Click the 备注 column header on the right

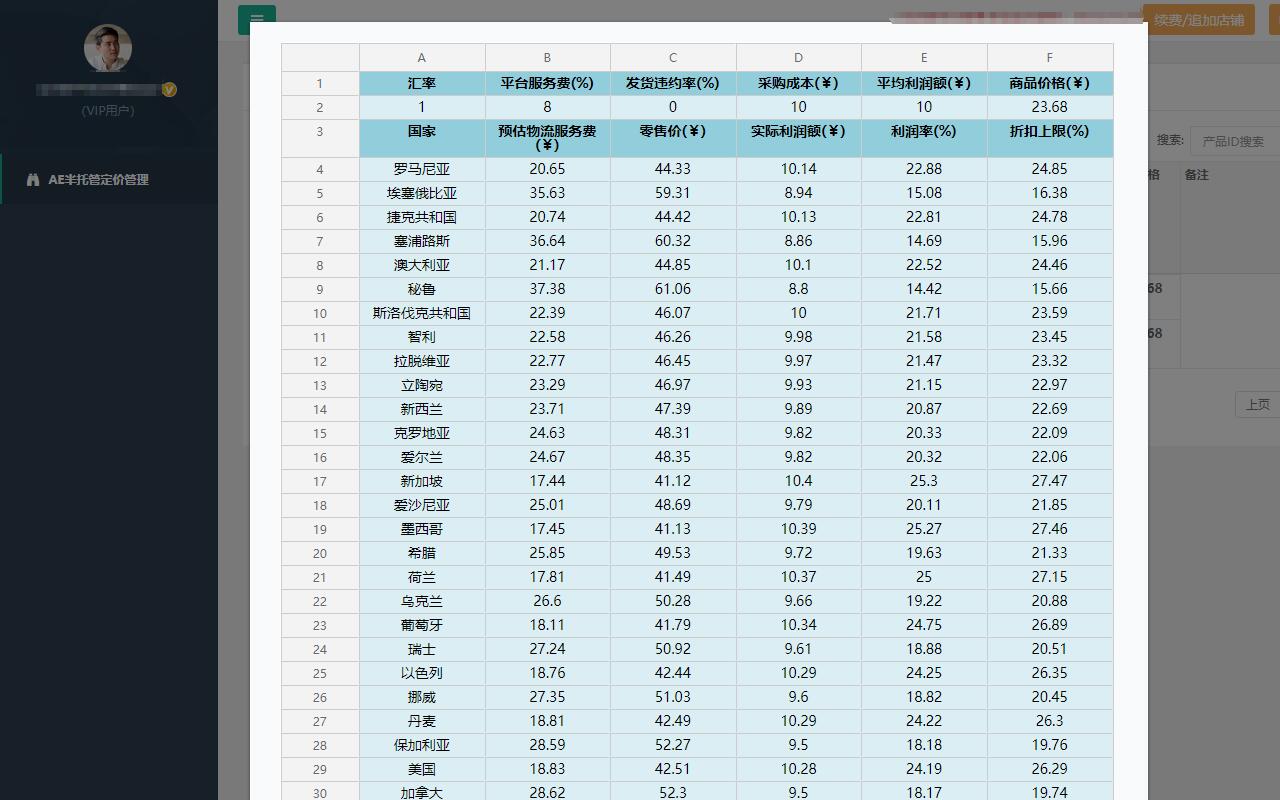coord(1199,175)
